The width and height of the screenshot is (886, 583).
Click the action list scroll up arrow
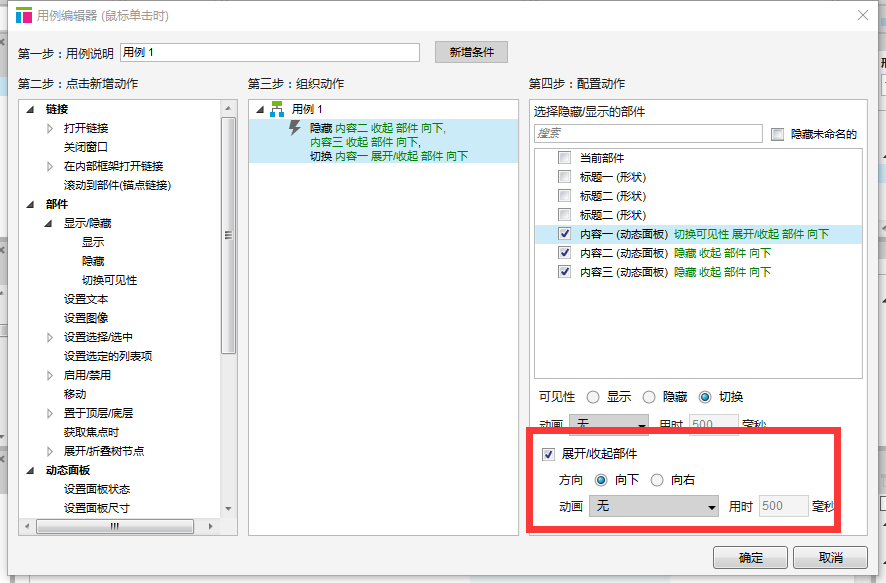point(228,108)
